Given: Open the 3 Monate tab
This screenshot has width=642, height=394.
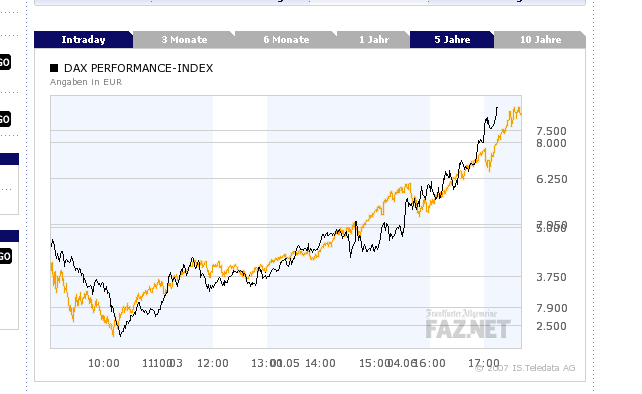Looking at the screenshot, I should tap(184, 40).
